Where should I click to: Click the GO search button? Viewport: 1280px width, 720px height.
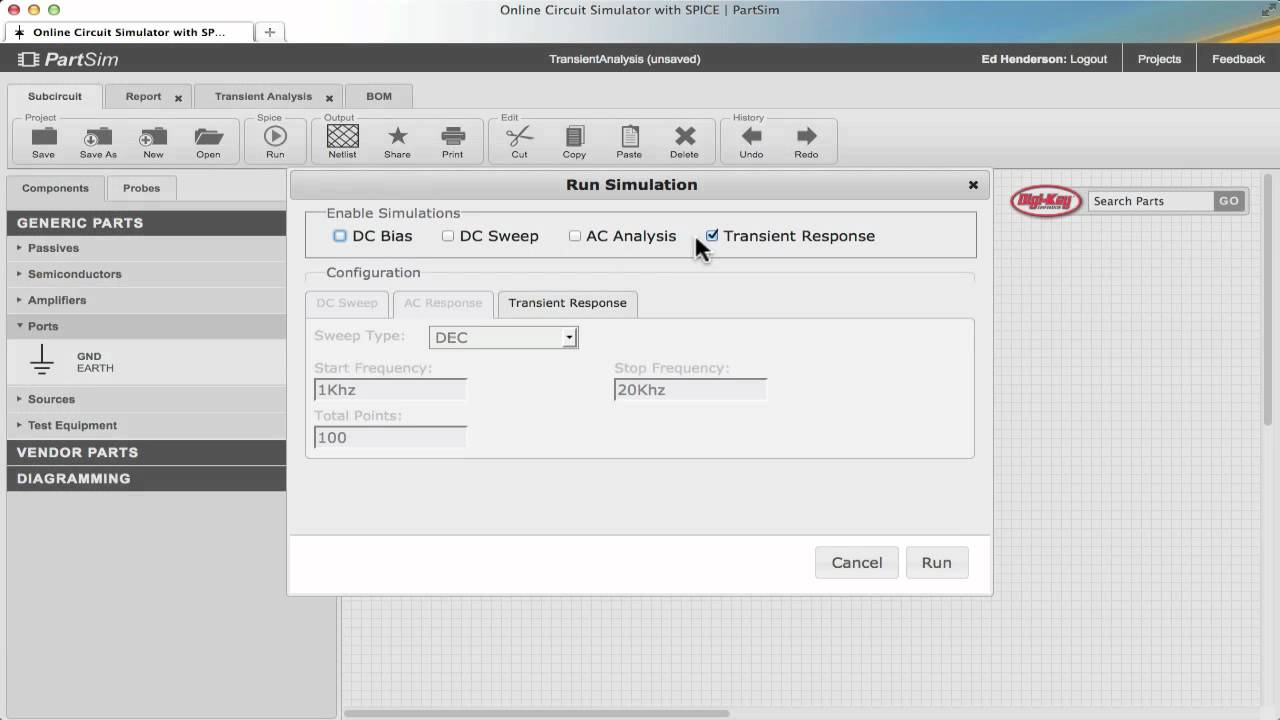pyautogui.click(x=1229, y=201)
